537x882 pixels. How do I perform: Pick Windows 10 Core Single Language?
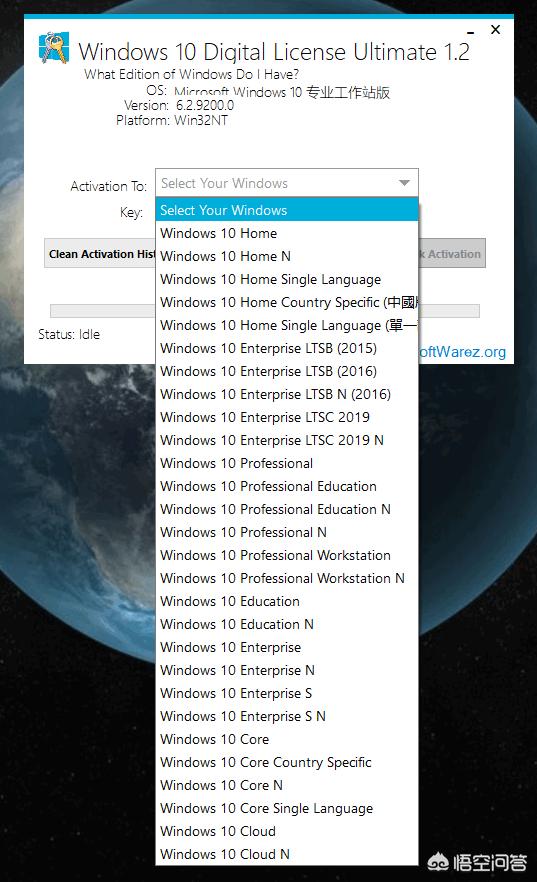(287, 808)
